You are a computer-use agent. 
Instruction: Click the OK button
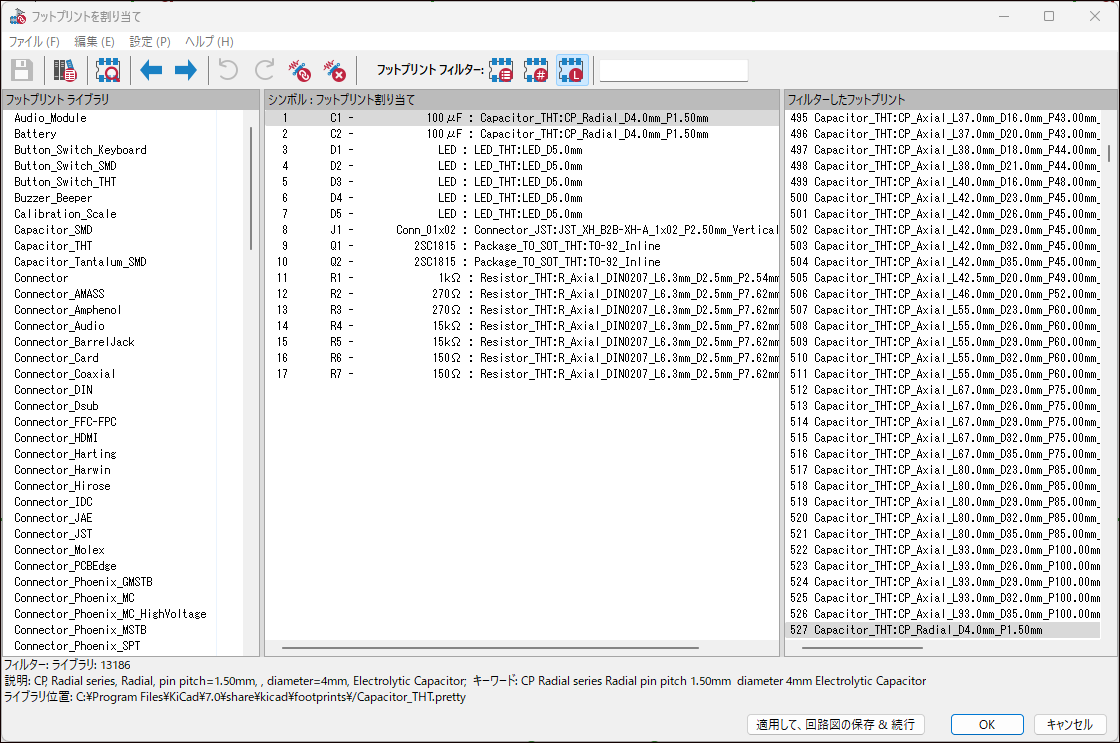(x=986, y=724)
